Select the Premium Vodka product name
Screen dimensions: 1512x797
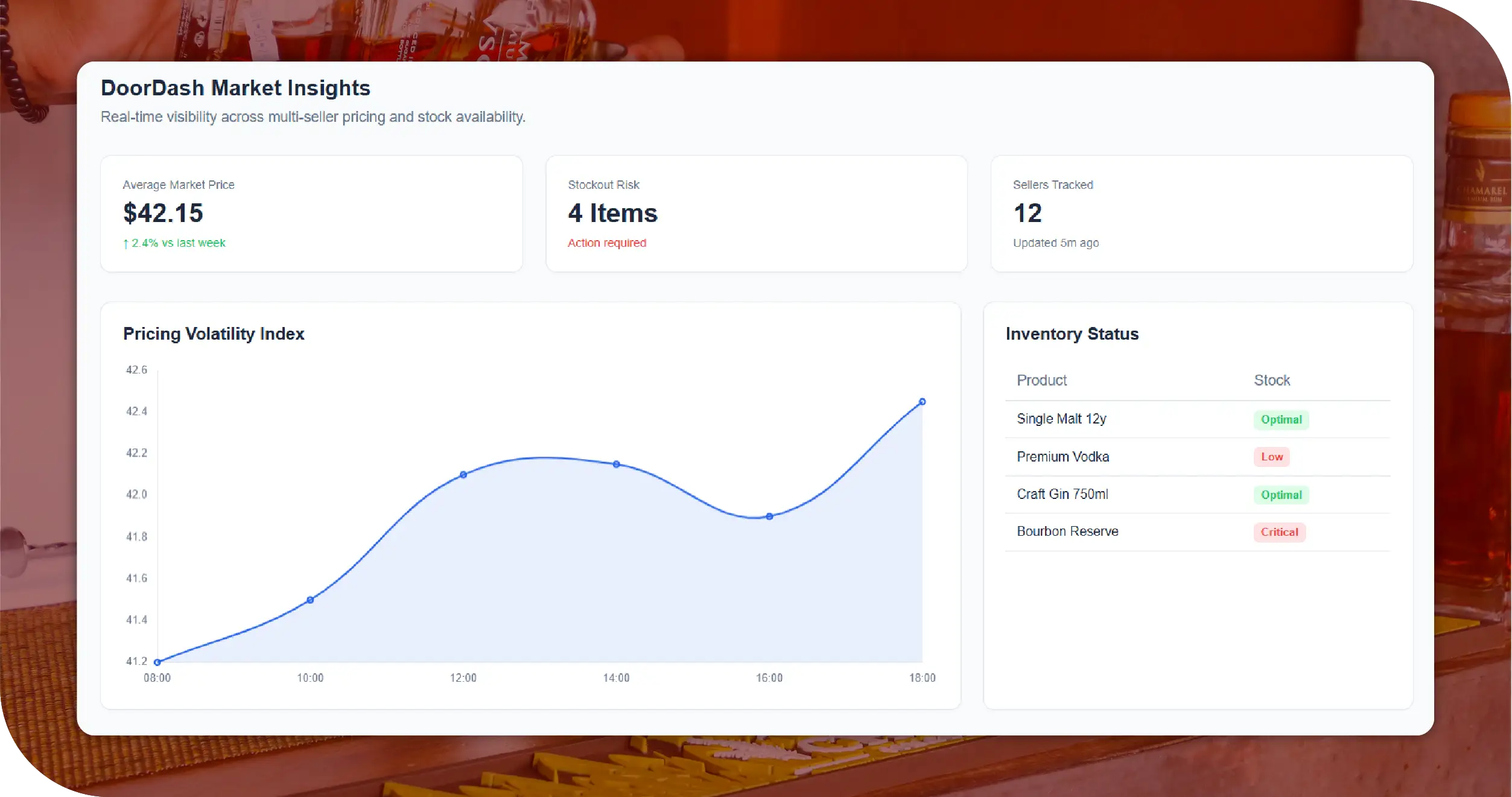[x=1063, y=457]
